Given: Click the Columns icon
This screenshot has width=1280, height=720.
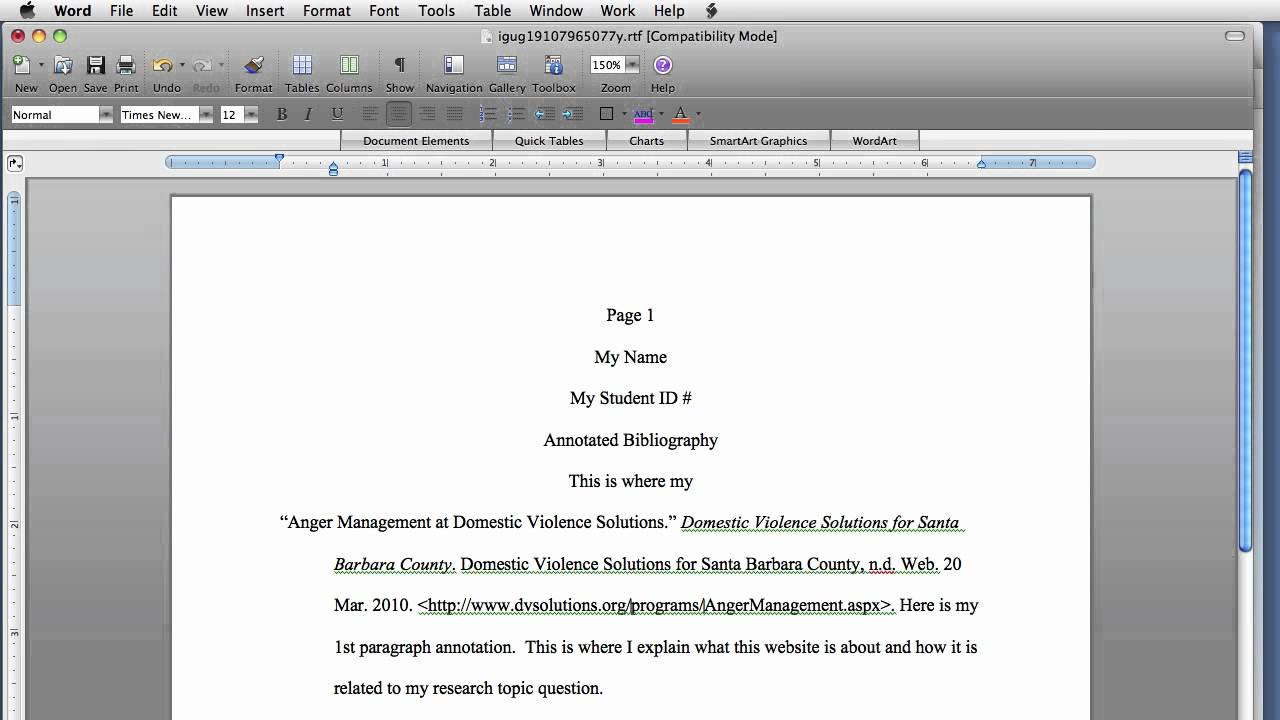Looking at the screenshot, I should click(x=349, y=66).
